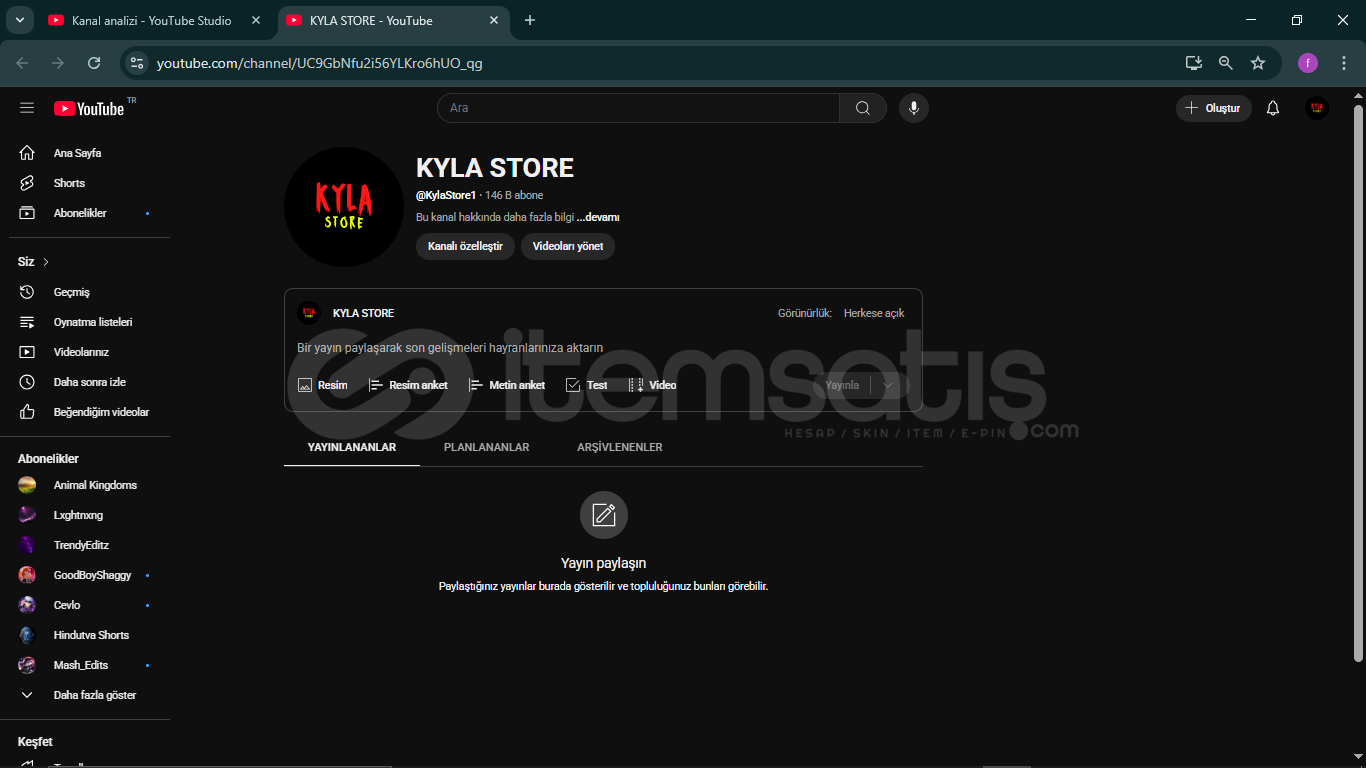Reload the page in Chrome
Viewport: 1366px width, 768px height.
[x=94, y=63]
